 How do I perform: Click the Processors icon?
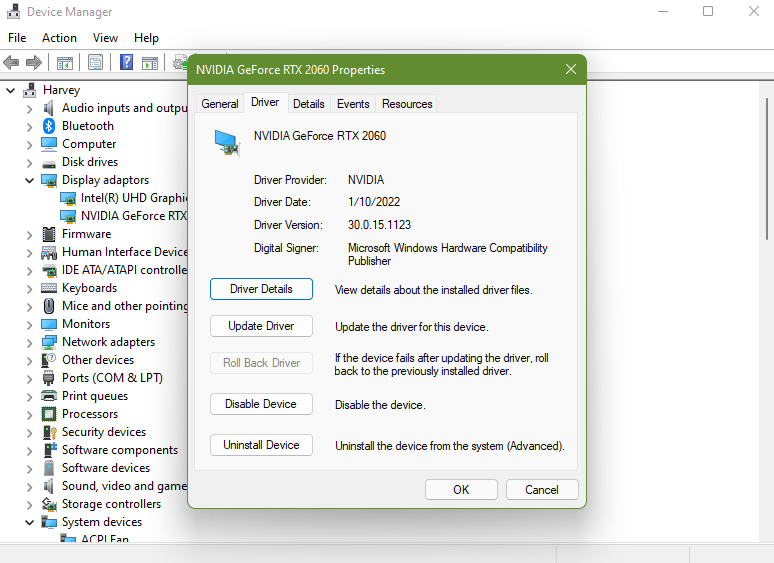49,414
